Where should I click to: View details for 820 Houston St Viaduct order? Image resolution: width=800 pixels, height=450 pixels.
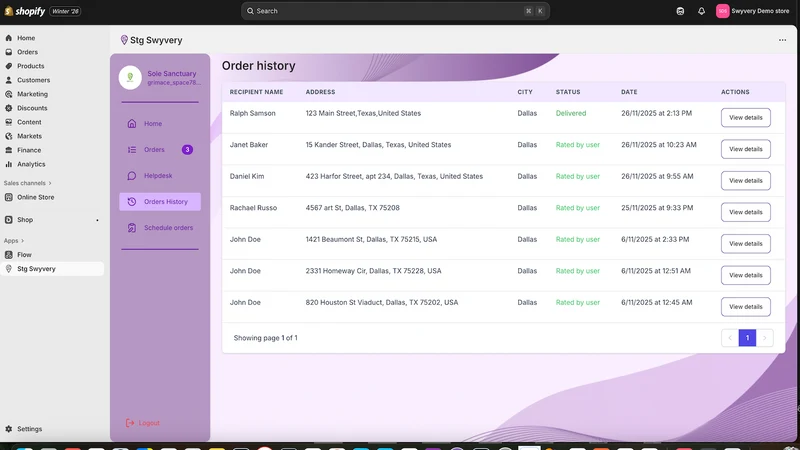[x=745, y=307]
